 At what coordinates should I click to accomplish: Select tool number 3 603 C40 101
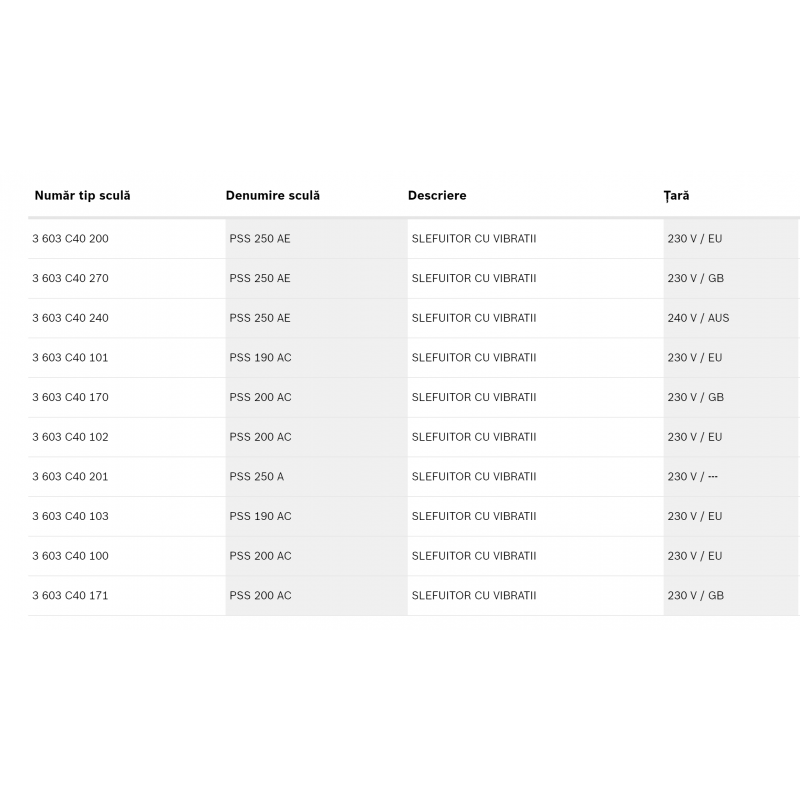click(x=70, y=358)
